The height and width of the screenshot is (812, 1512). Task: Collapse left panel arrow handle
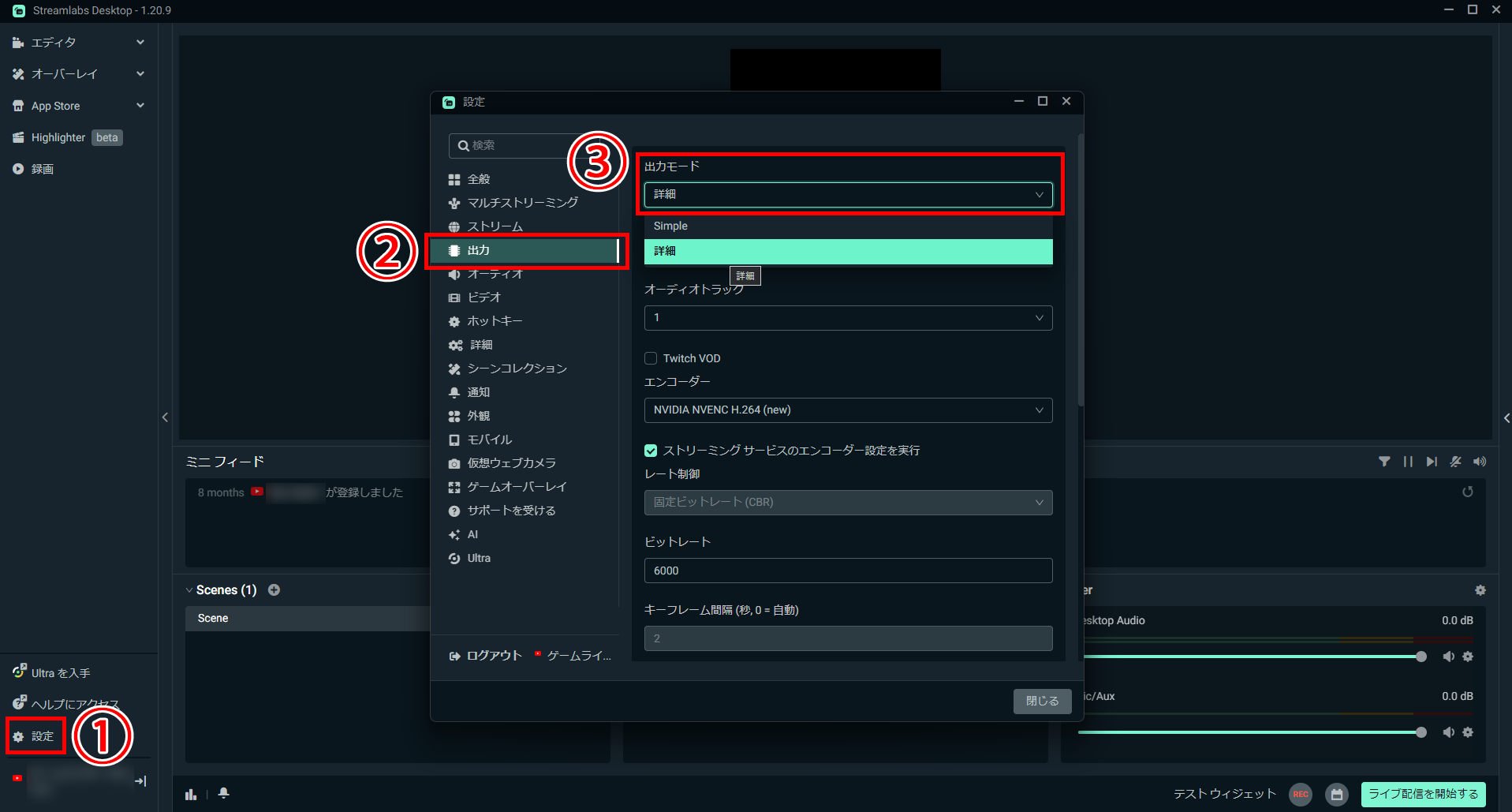pyautogui.click(x=165, y=417)
